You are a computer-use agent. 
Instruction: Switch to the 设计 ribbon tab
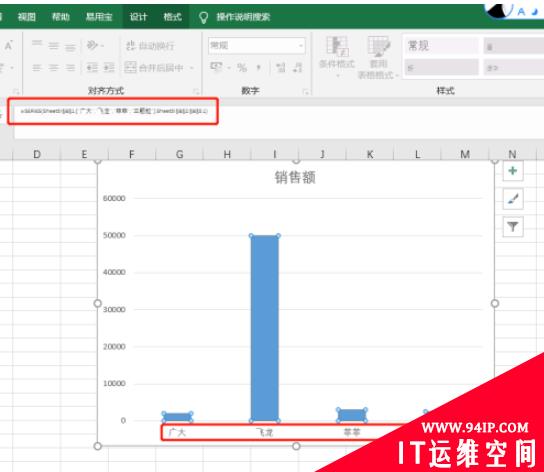pos(138,17)
